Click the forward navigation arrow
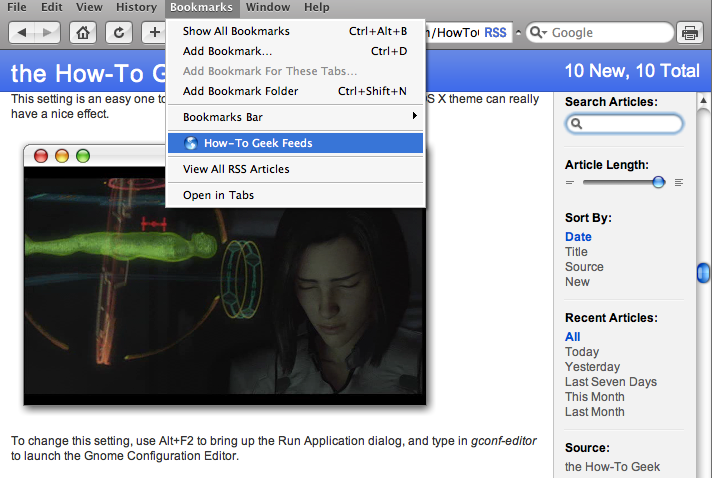The width and height of the screenshot is (712, 478). click(47, 32)
